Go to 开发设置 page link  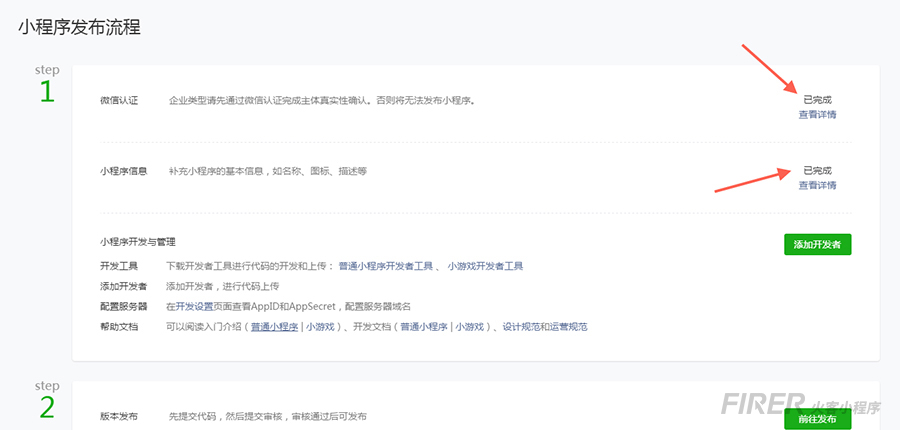point(195,306)
